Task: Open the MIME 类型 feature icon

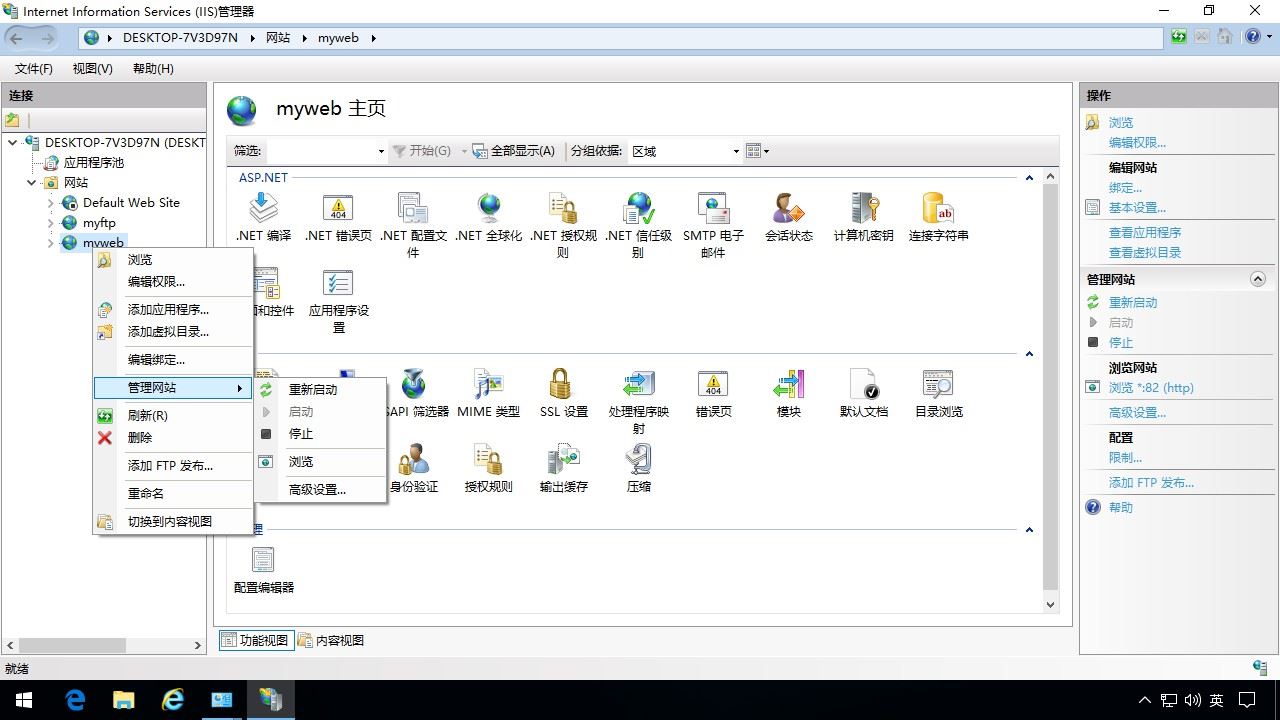Action: [488, 393]
